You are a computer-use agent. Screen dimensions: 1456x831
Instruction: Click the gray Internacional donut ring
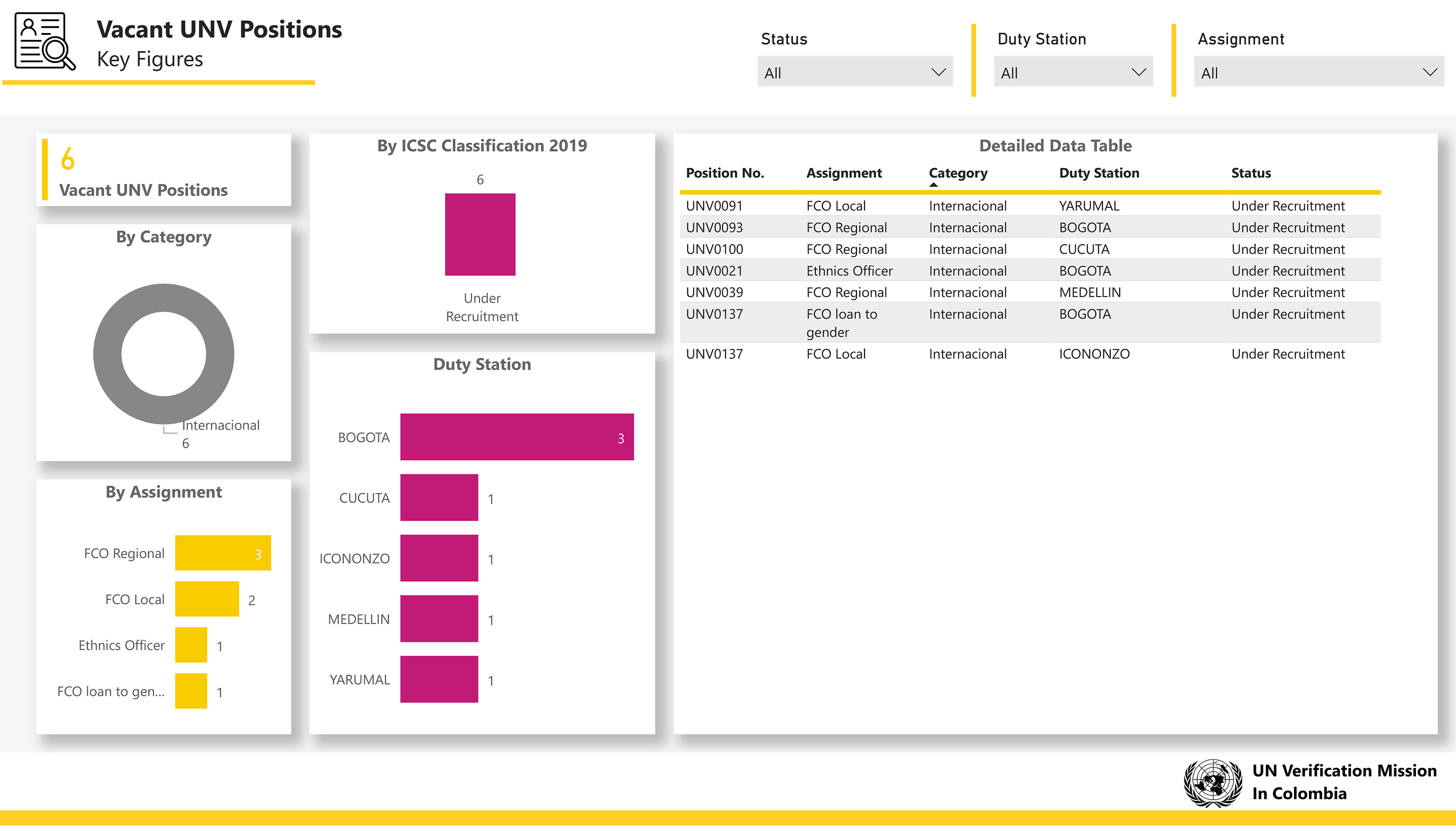tap(107, 354)
